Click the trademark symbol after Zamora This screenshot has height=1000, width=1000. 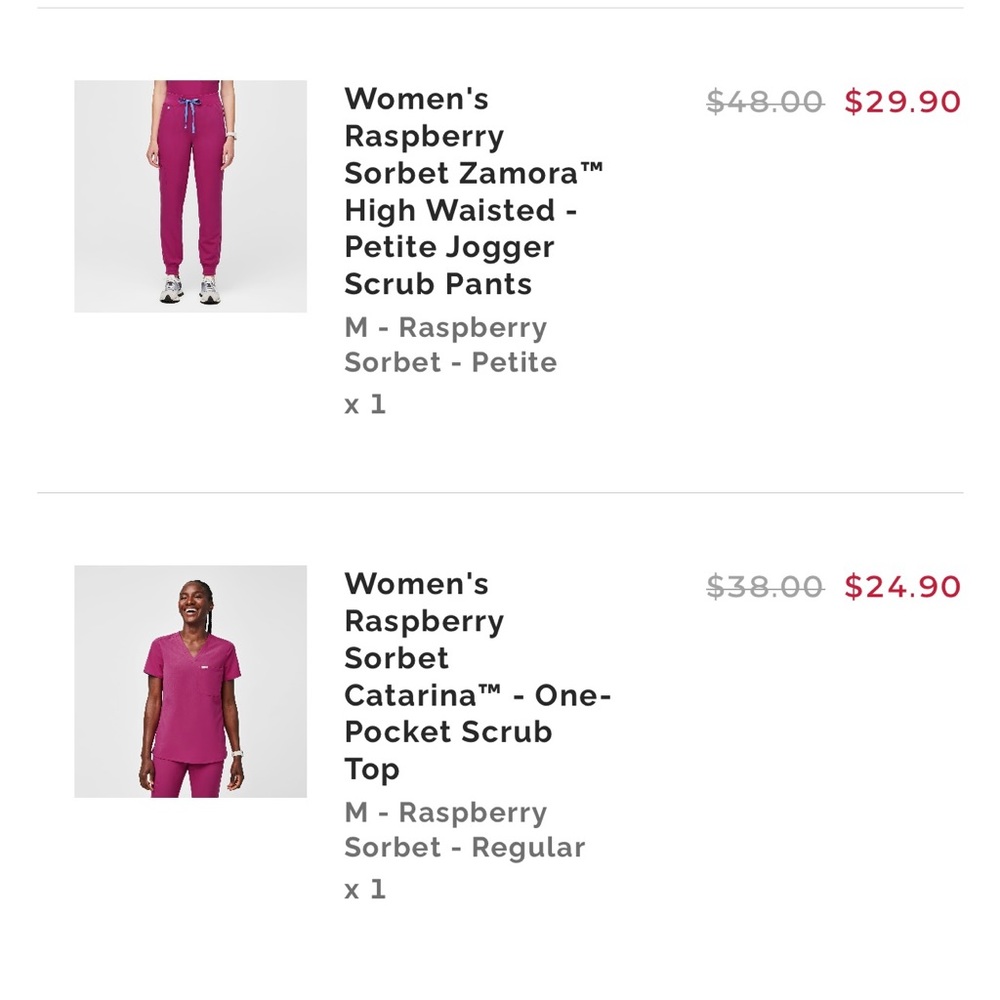click(591, 168)
